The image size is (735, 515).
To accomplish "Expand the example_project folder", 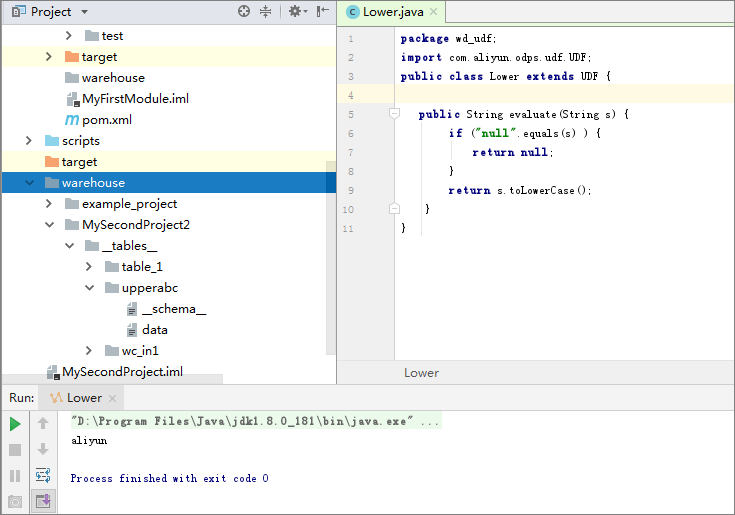I will click(49, 204).
